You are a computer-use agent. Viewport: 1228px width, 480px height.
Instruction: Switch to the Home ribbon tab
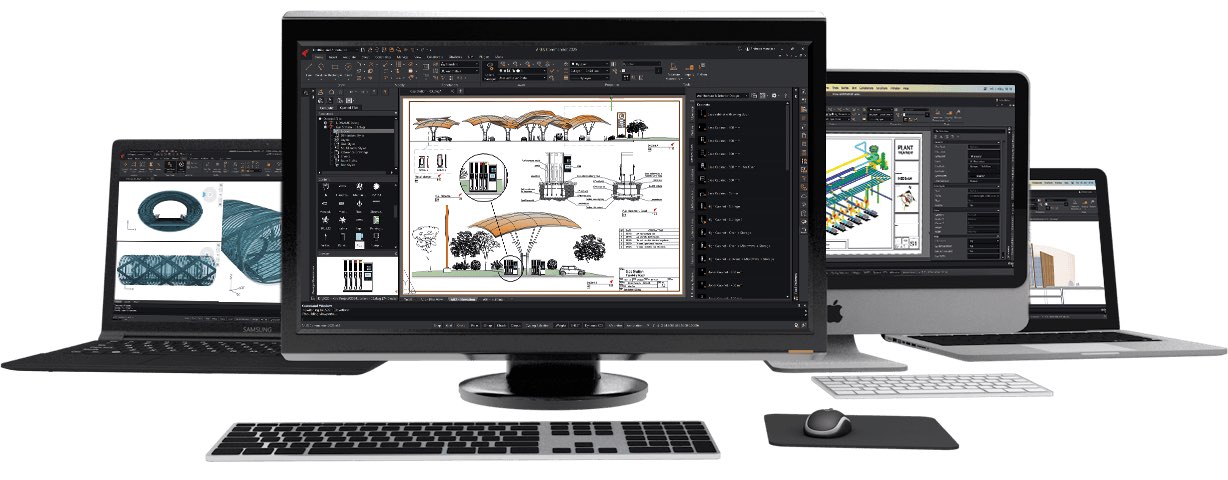[x=321, y=57]
